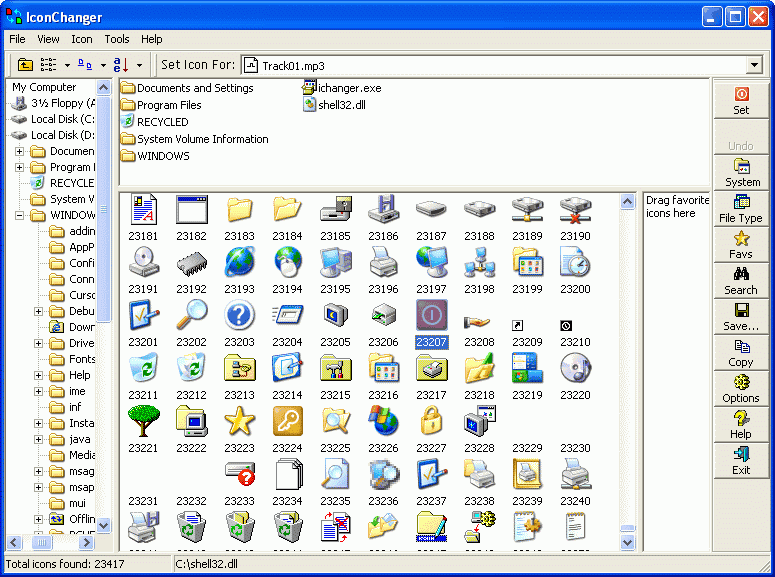The width and height of the screenshot is (775, 577).
Task: Pick the rich text document icon 23181
Action: coord(143,209)
